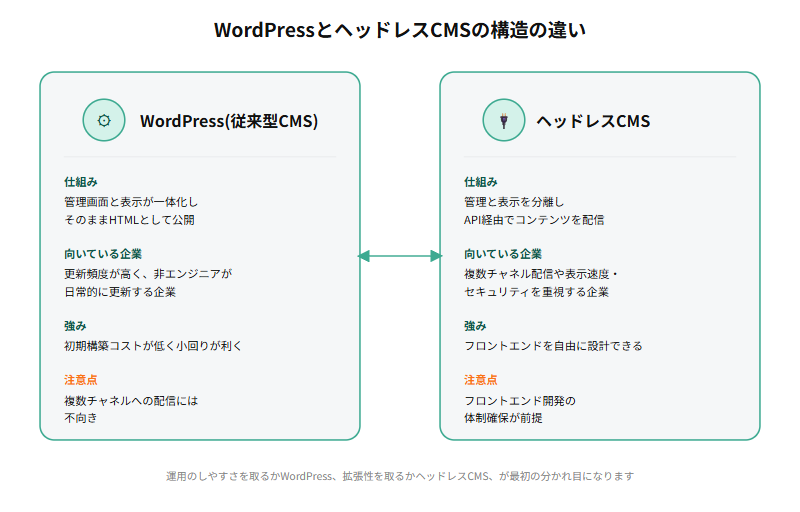Image resolution: width=800 pixels, height=512 pixels.
Task: Select text 日常的に更新する企業
Action: pos(120,292)
